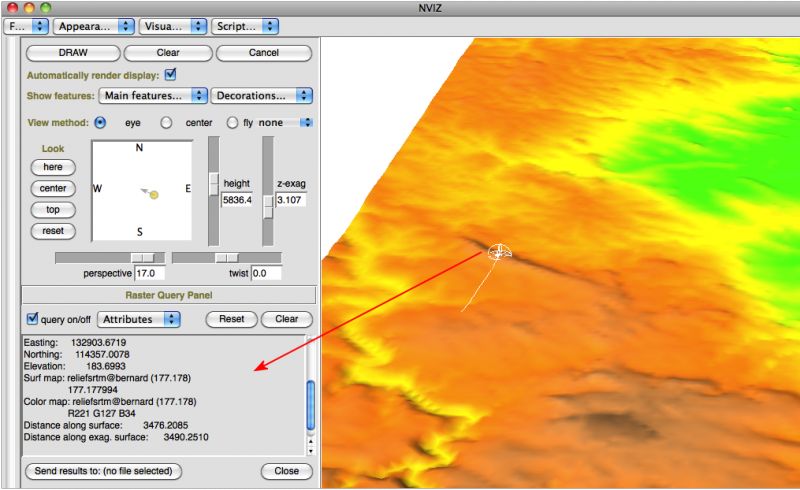Toggle the query on/off checkbox
Image resolution: width=800 pixels, height=490 pixels.
point(32,319)
